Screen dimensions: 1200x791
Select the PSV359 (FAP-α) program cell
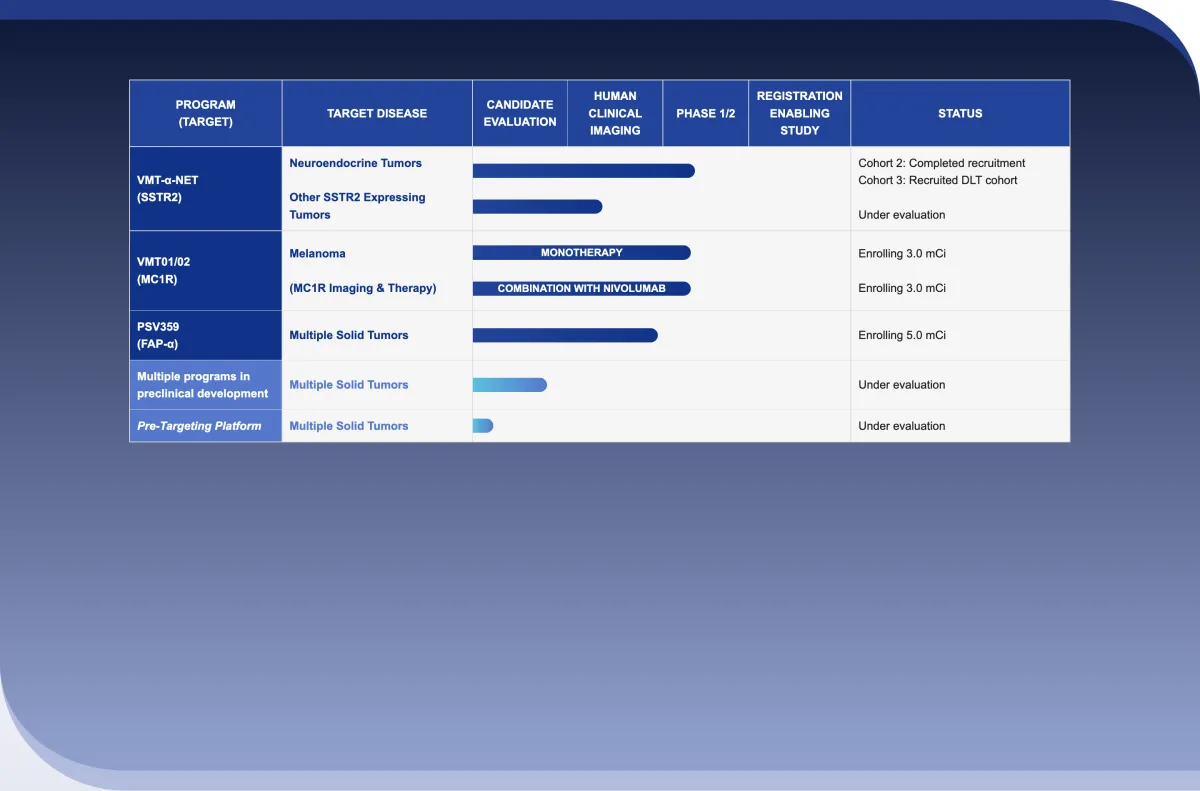pyautogui.click(x=158, y=335)
